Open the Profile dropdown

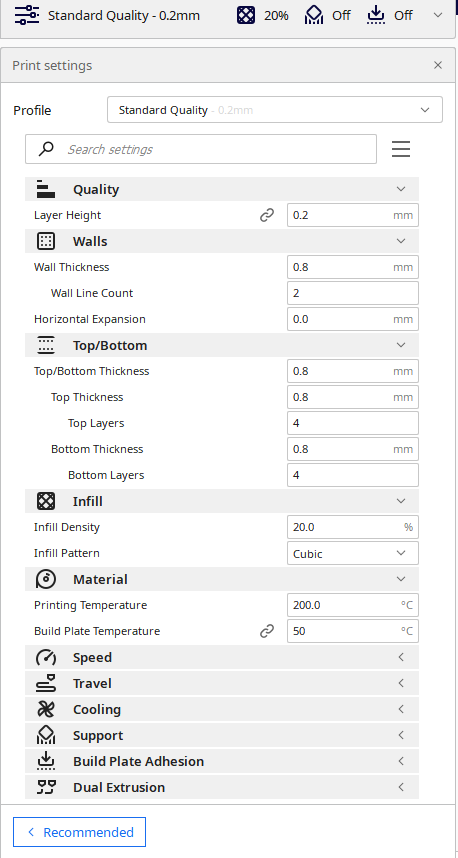(275, 110)
